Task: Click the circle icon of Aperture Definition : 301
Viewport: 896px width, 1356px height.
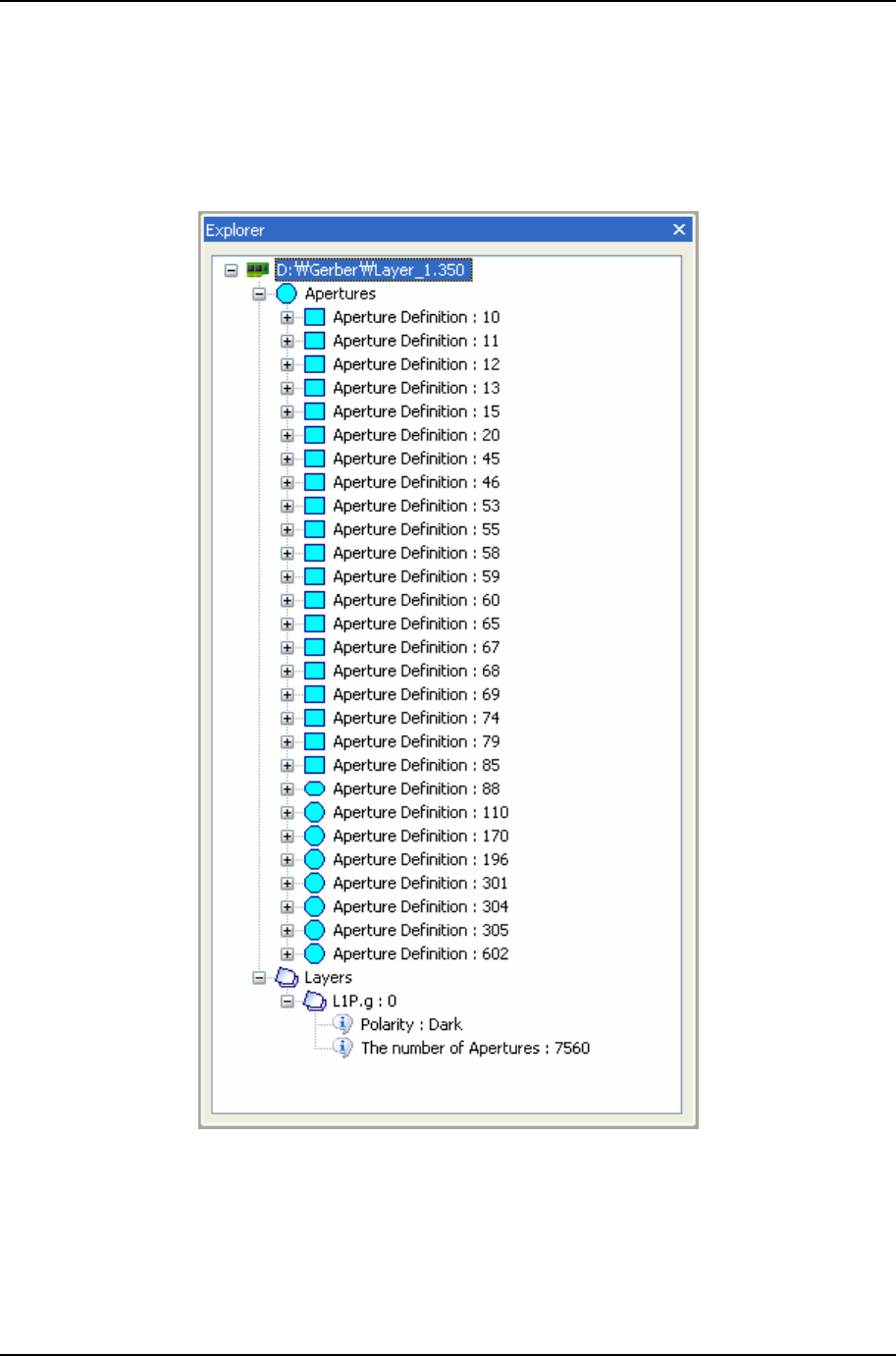Action: tap(314, 883)
